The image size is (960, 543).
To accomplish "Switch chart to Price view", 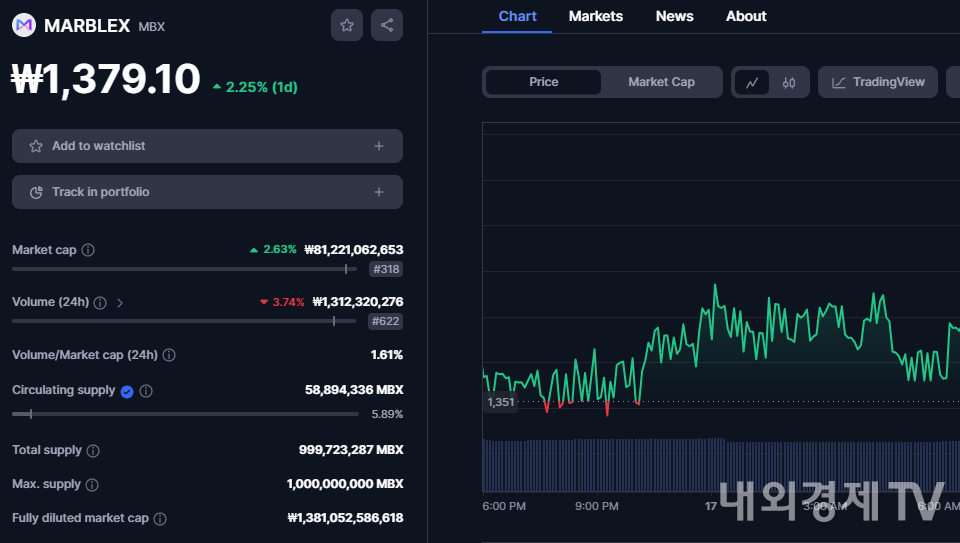I will click(x=544, y=82).
